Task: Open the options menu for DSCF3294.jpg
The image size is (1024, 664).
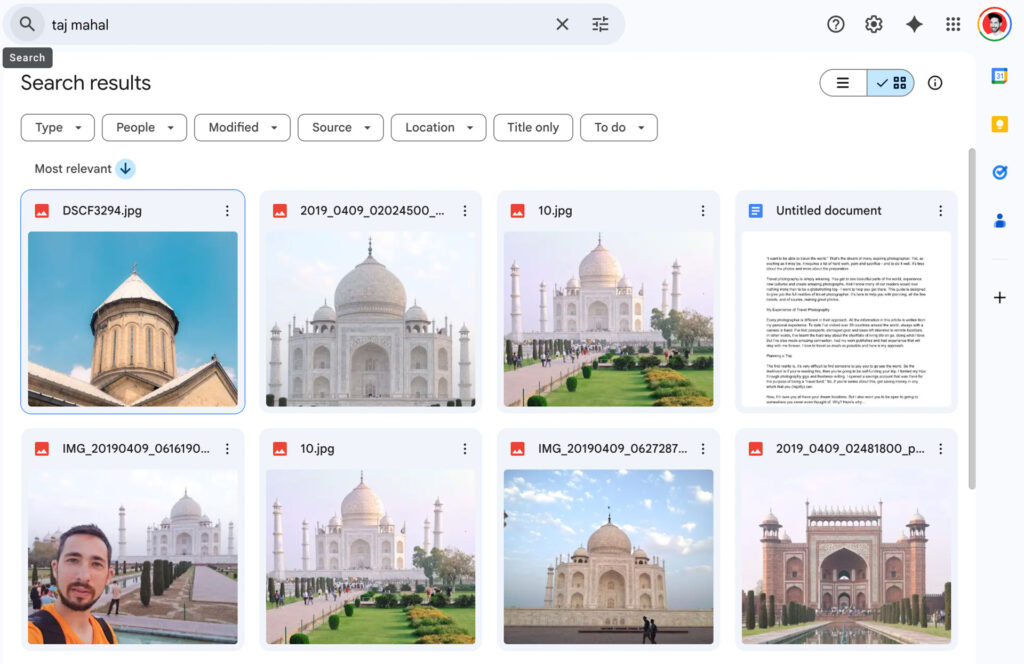Action: click(227, 211)
